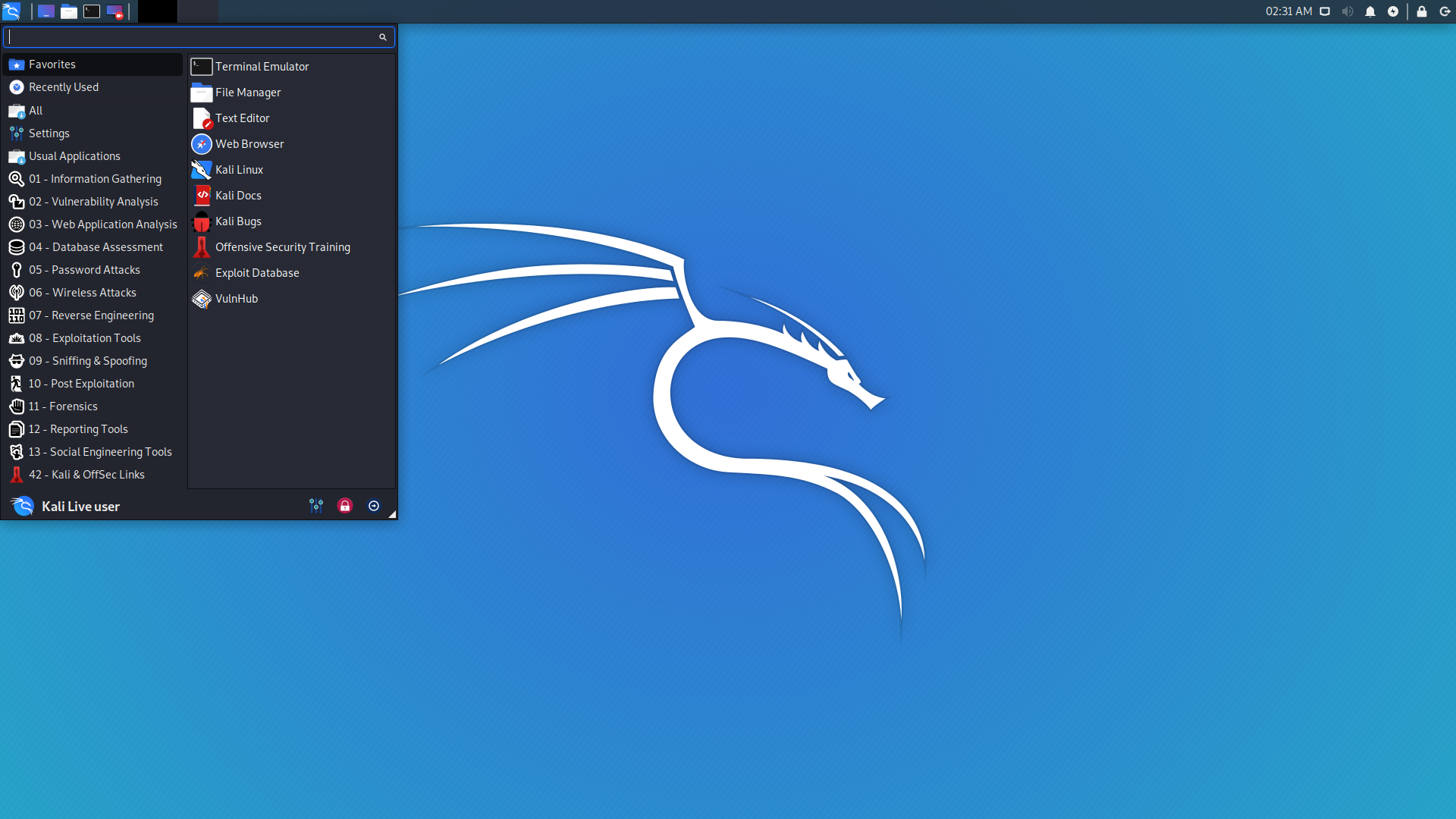This screenshot has width=1456, height=819.
Task: Click the show desktop panel icon
Action: pyautogui.click(x=45, y=11)
